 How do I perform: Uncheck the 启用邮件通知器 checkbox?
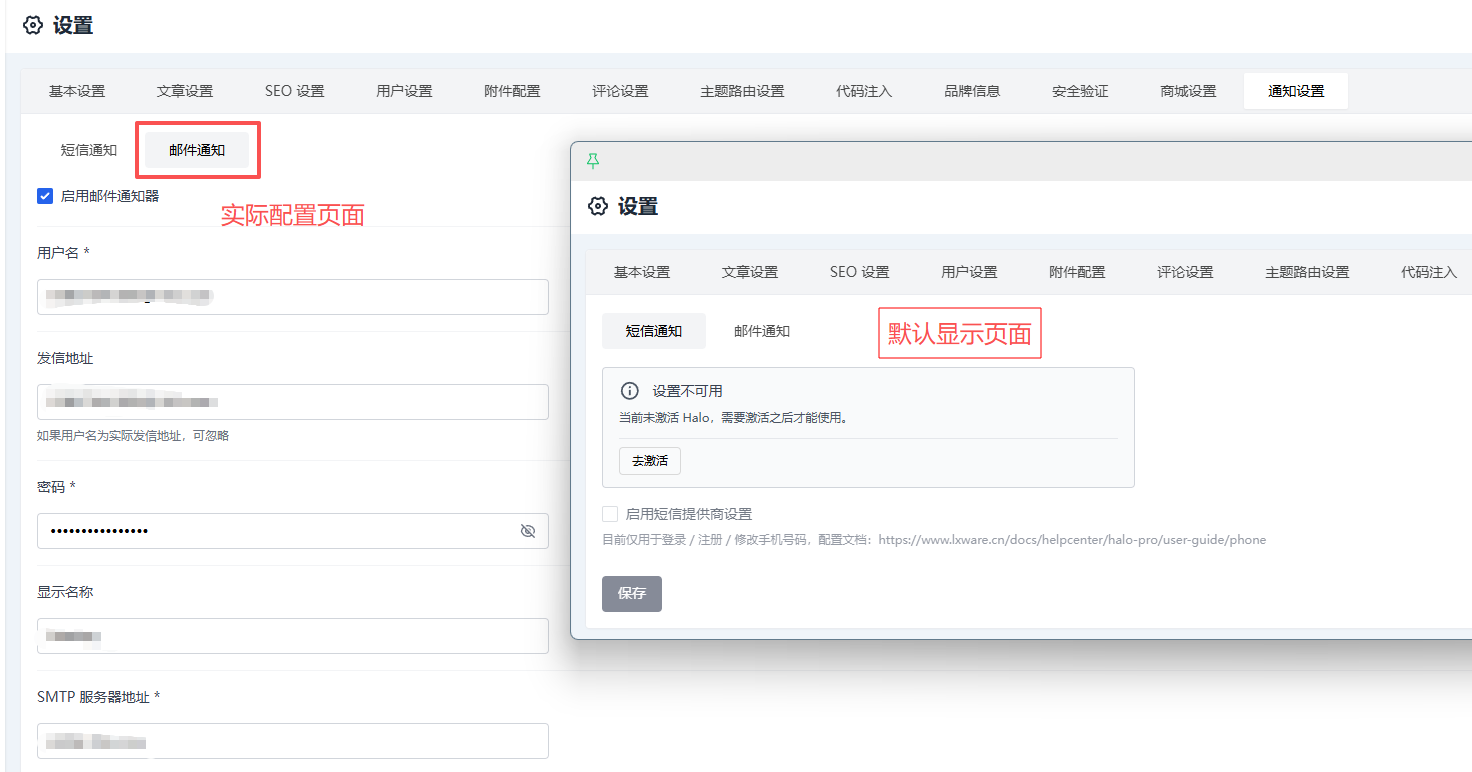click(45, 196)
